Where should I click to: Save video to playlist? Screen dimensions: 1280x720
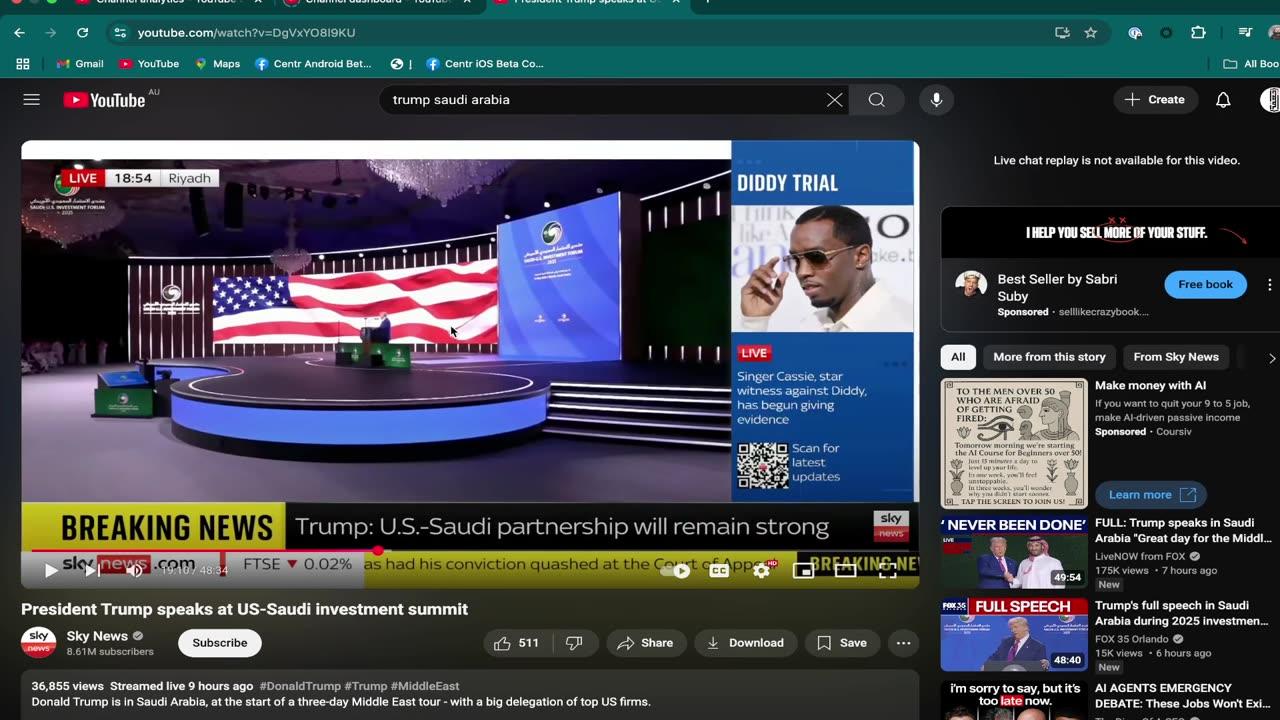point(842,643)
